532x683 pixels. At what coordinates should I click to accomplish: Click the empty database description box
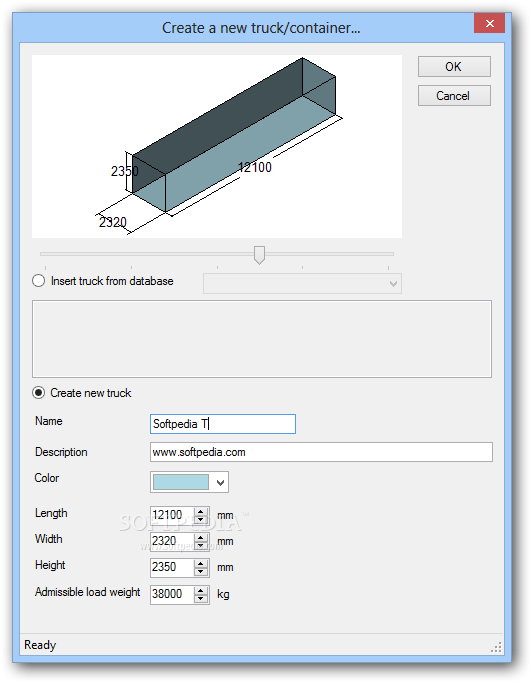coord(262,339)
